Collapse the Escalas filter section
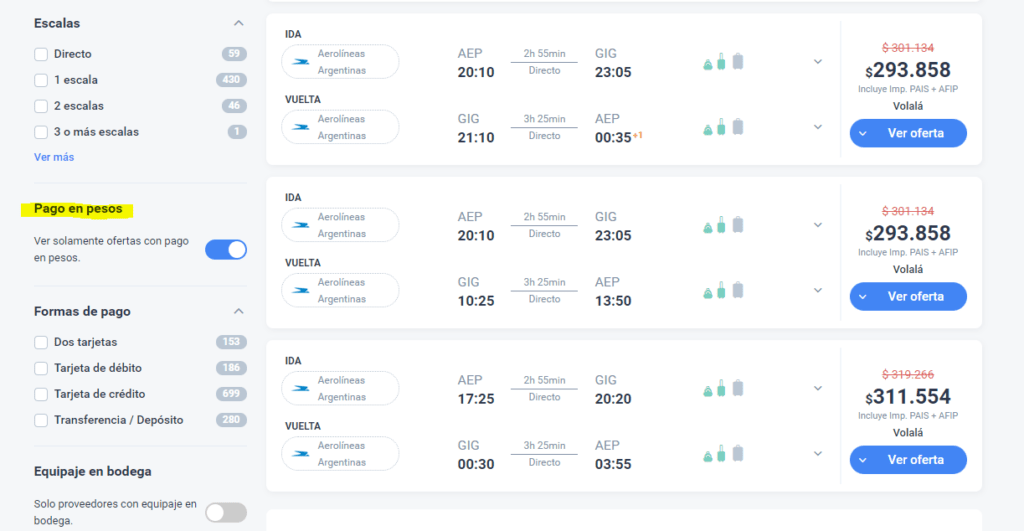This screenshot has height=531, width=1024. [238, 23]
